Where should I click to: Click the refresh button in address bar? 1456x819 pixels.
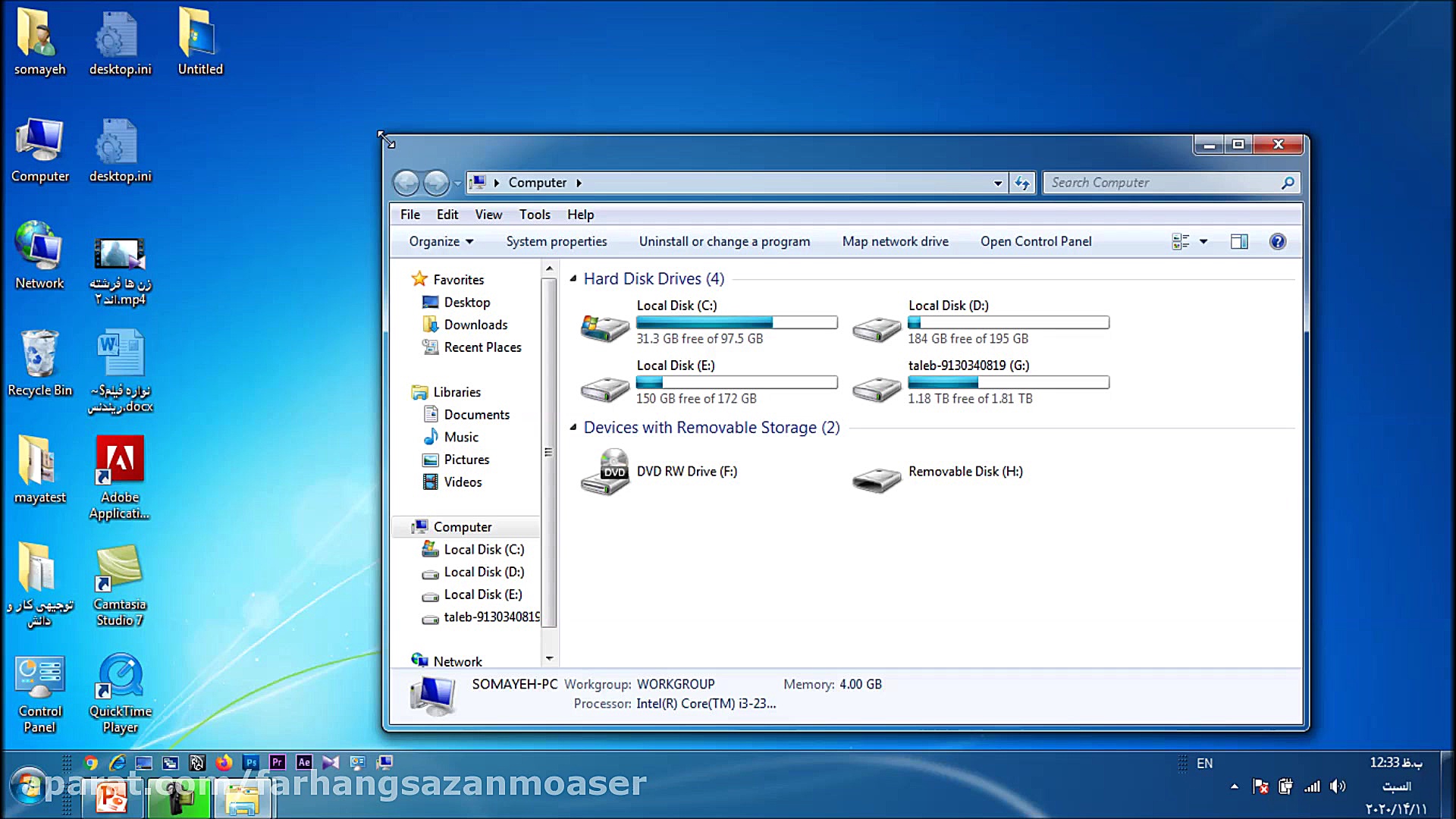click(x=1022, y=183)
